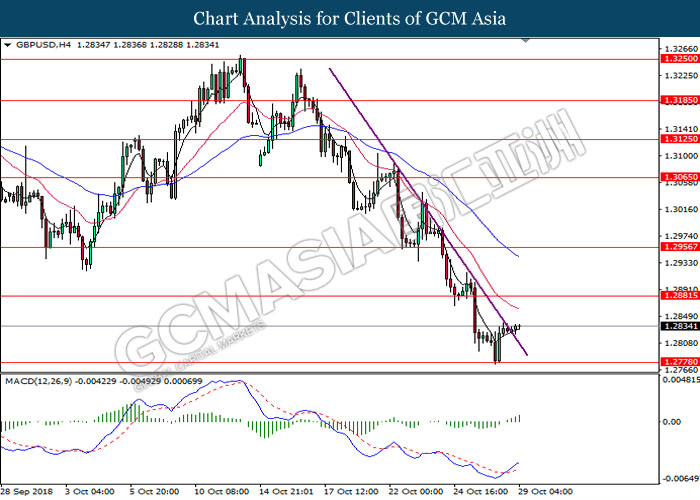The width and height of the screenshot is (700, 500).
Task: Click the dropdown triangle beside GBPUSD,H4
Action: 7,45
